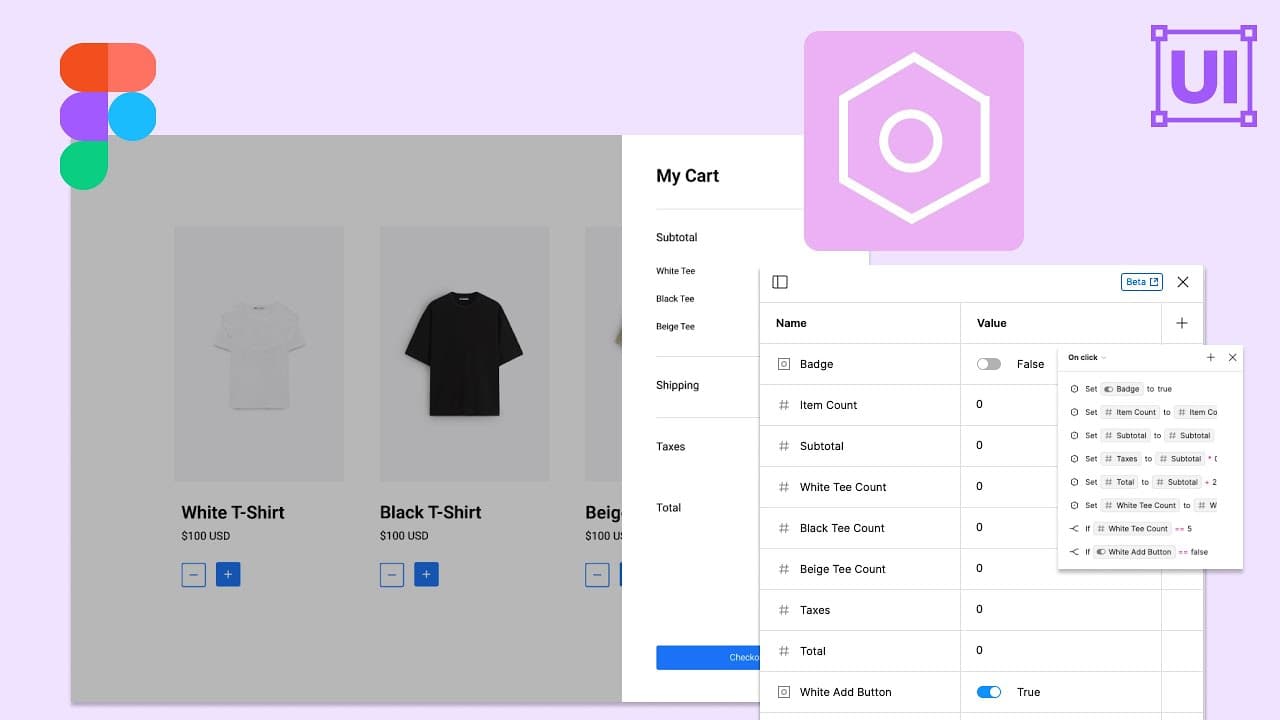1280x720 pixels.
Task: Click the conditional icon for If White Add Button
Action: pyautogui.click(x=1074, y=552)
